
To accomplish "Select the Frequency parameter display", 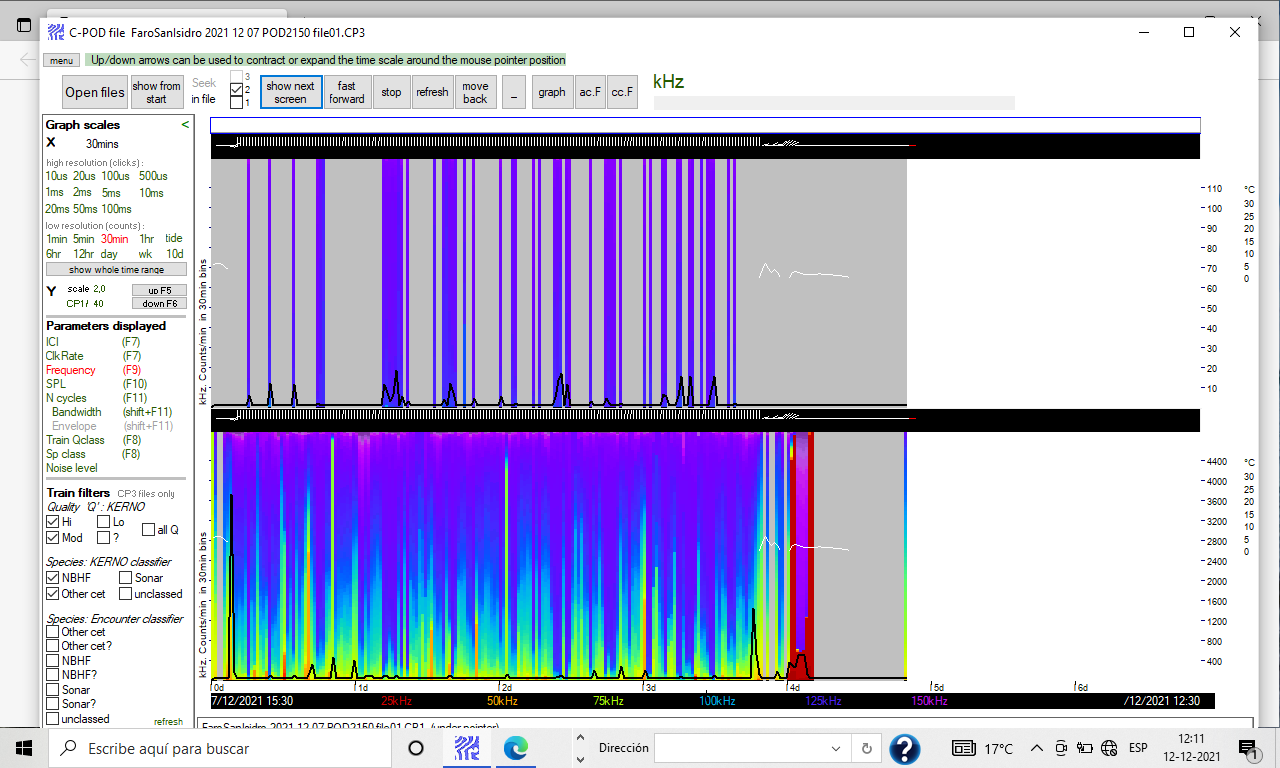I will (71, 370).
